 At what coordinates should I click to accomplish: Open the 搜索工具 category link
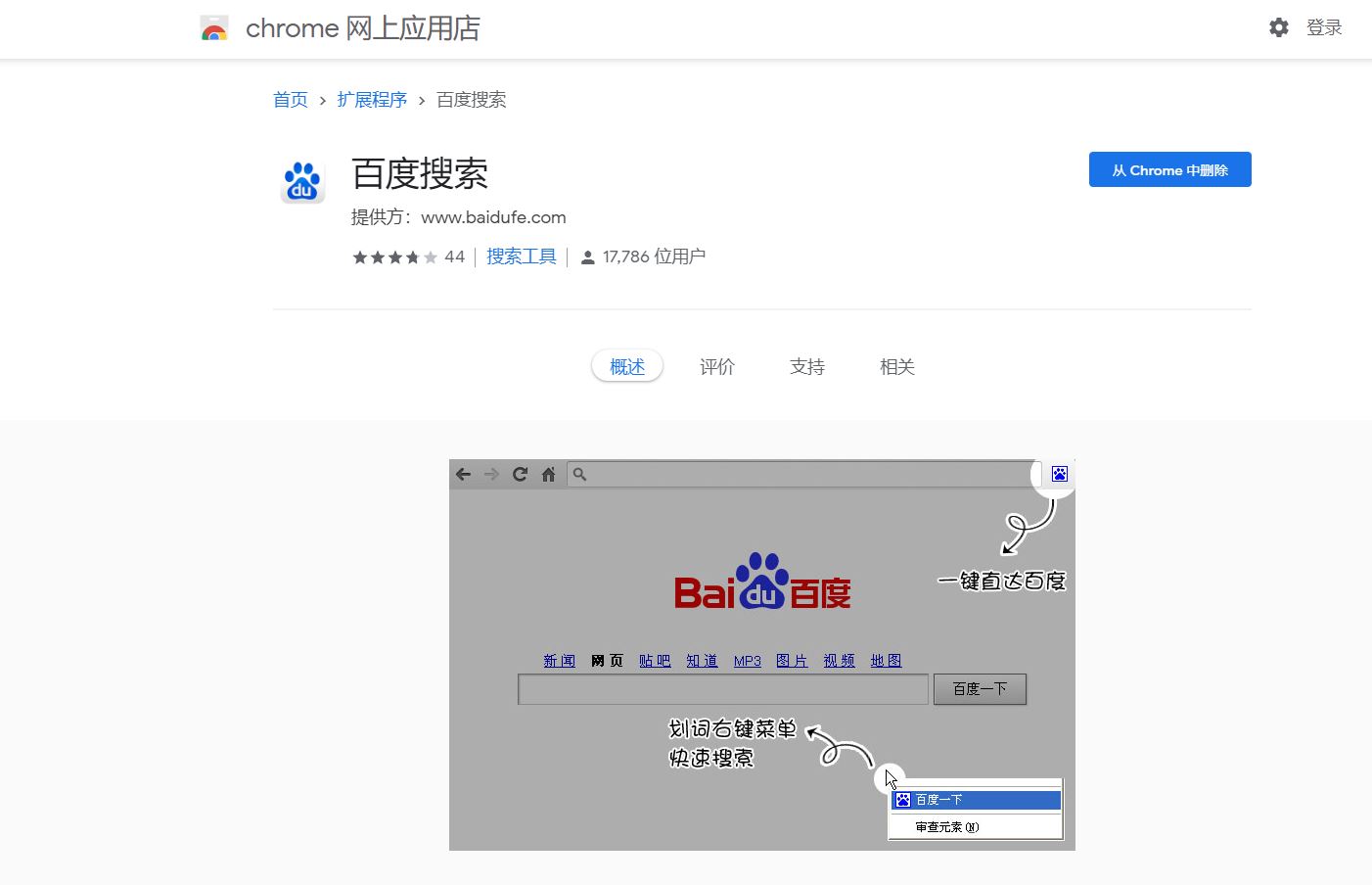click(522, 256)
